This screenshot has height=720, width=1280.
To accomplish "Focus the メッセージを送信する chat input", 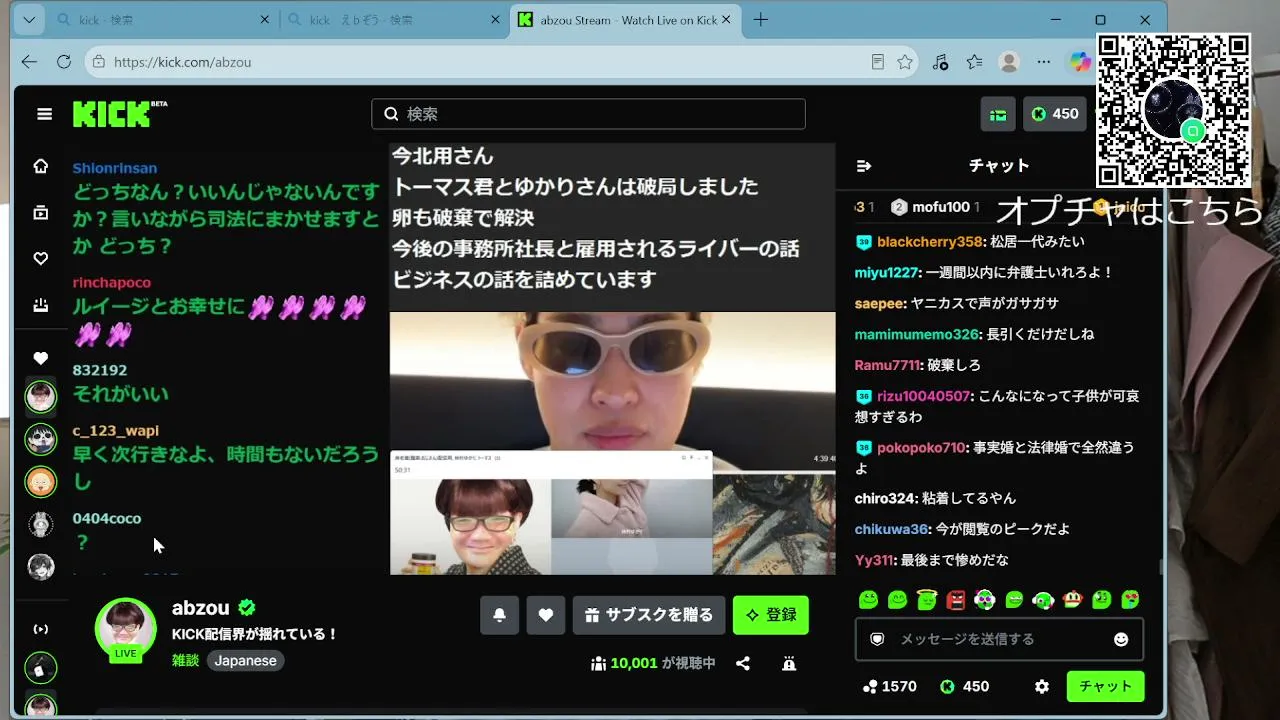I will [x=999, y=639].
